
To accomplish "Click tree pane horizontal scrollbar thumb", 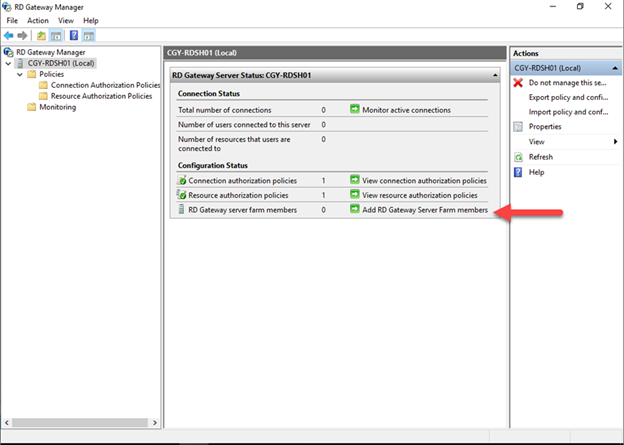I will click(80, 422).
